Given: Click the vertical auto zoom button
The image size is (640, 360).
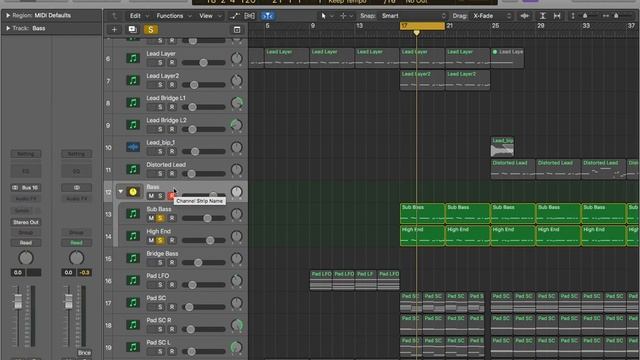Looking at the screenshot, I should tap(542, 16).
